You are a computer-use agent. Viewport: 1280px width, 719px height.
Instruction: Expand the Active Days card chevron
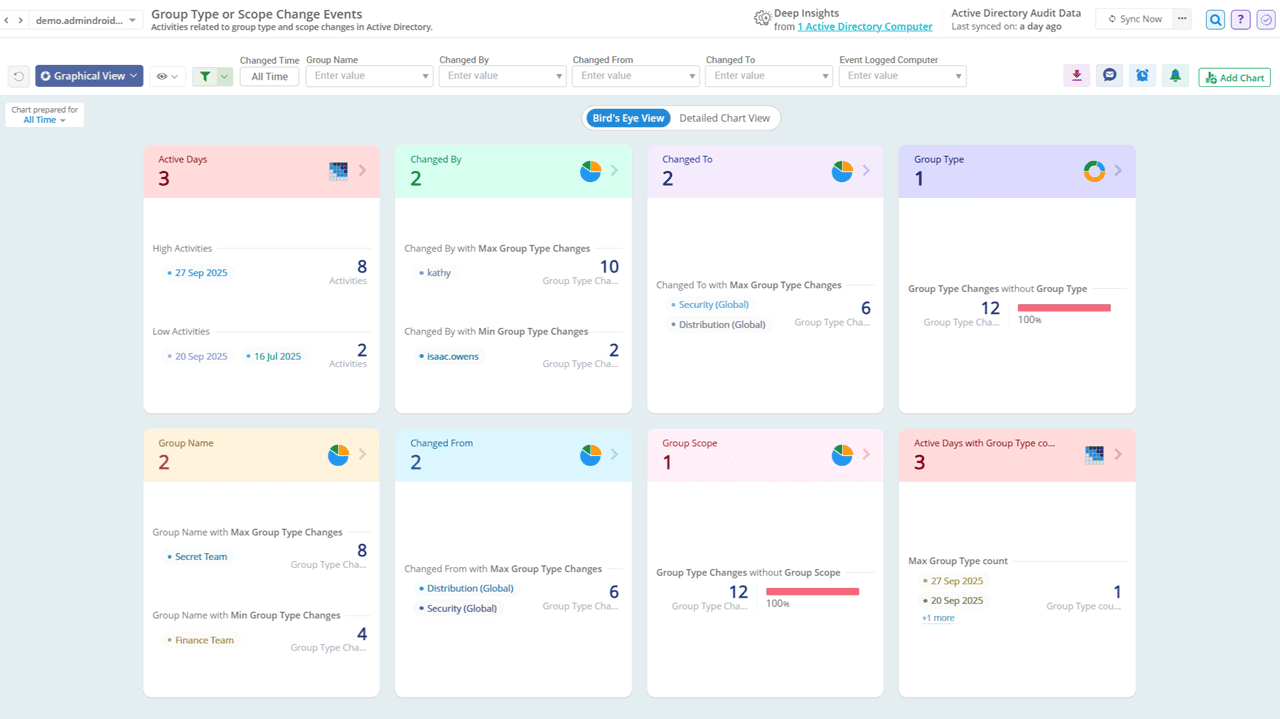pos(363,171)
